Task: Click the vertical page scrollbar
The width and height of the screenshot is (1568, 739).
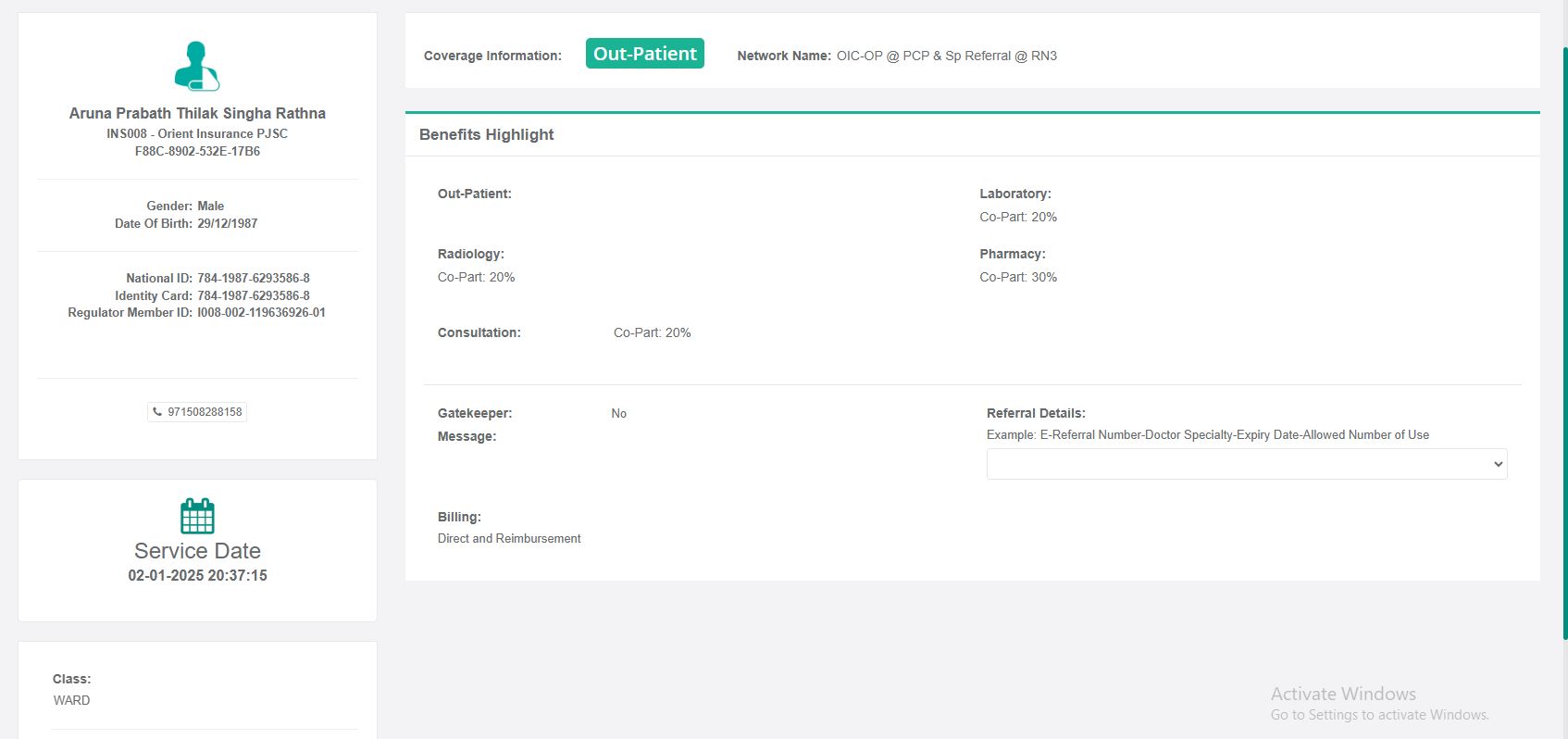Action: [1563, 343]
